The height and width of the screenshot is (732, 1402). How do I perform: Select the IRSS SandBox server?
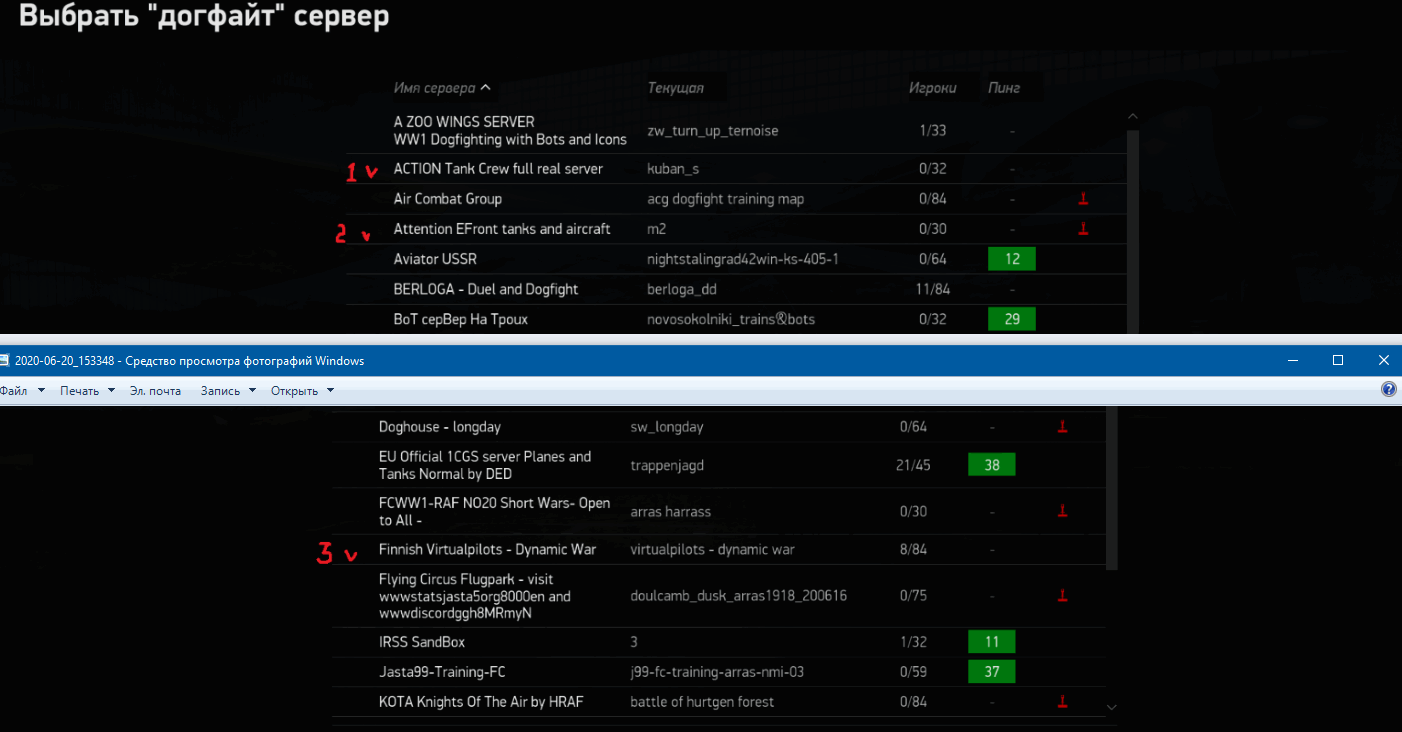point(718,642)
